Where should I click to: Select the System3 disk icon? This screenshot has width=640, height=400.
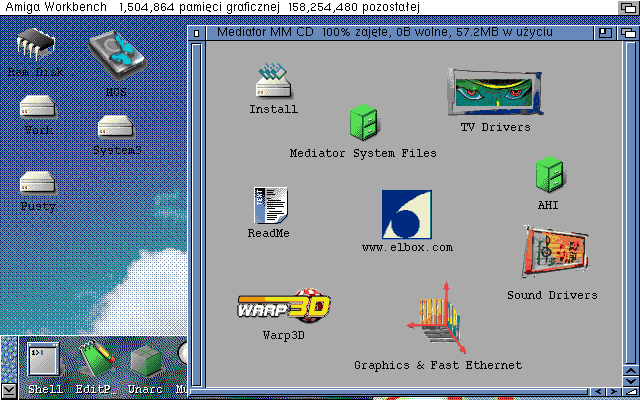click(116, 126)
